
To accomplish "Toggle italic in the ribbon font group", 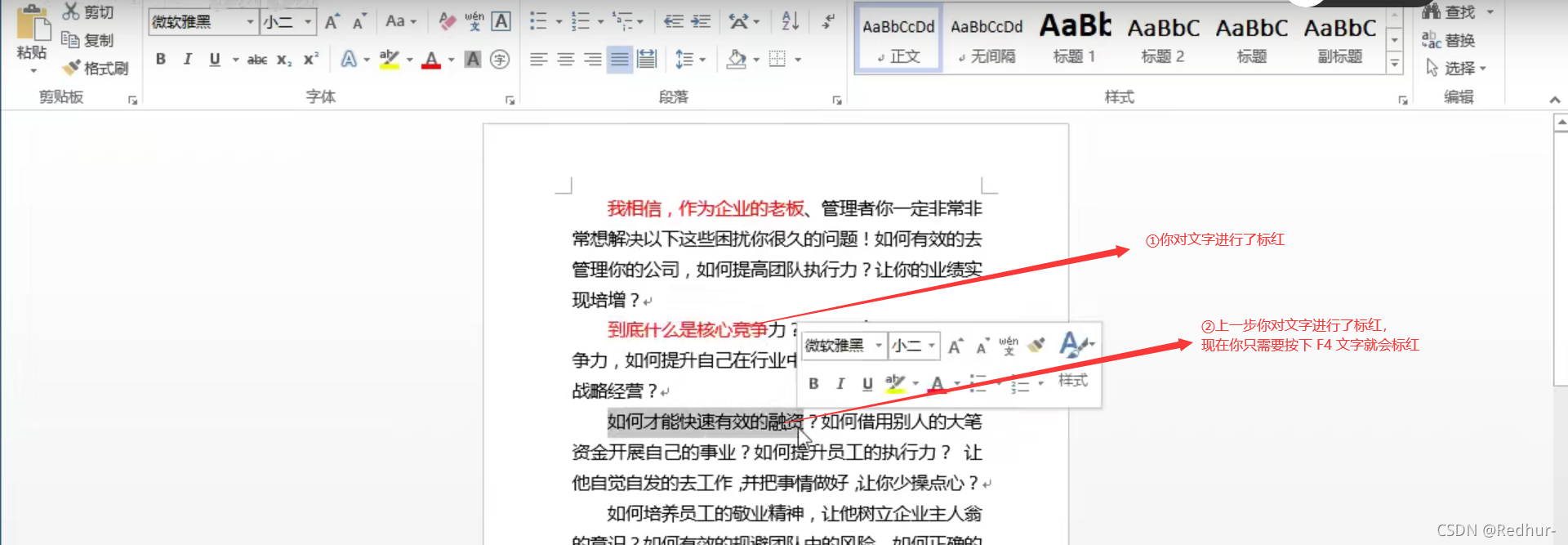I will 188,59.
